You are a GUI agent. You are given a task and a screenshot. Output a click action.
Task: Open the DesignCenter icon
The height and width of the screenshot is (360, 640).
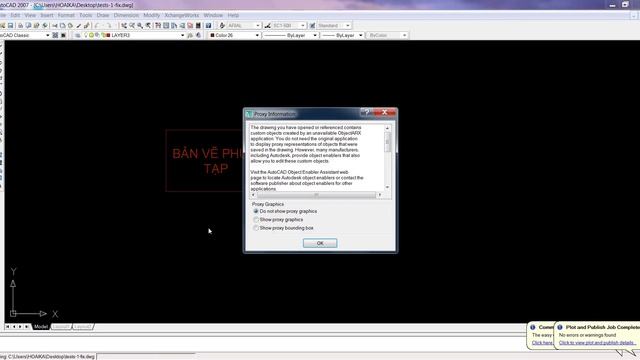click(166, 25)
